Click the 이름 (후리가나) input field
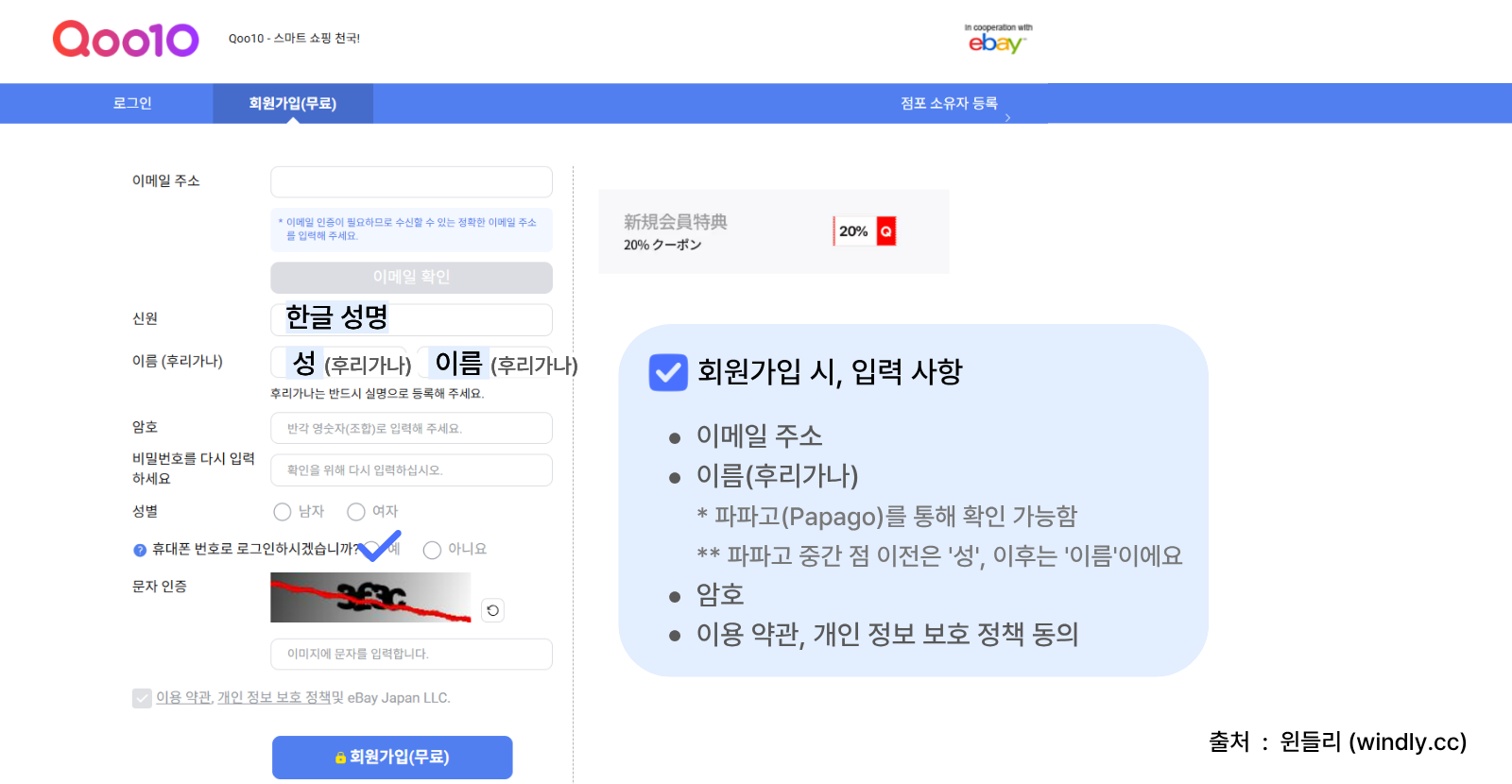This screenshot has width=1512, height=784. 485,363
